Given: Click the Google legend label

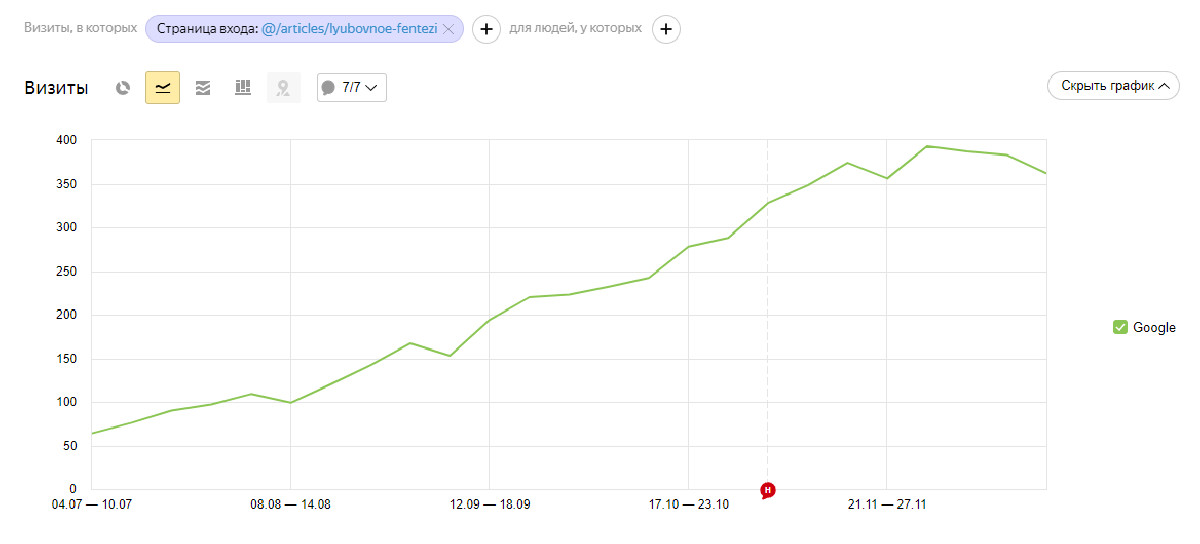Looking at the screenshot, I should click(x=1154, y=327).
